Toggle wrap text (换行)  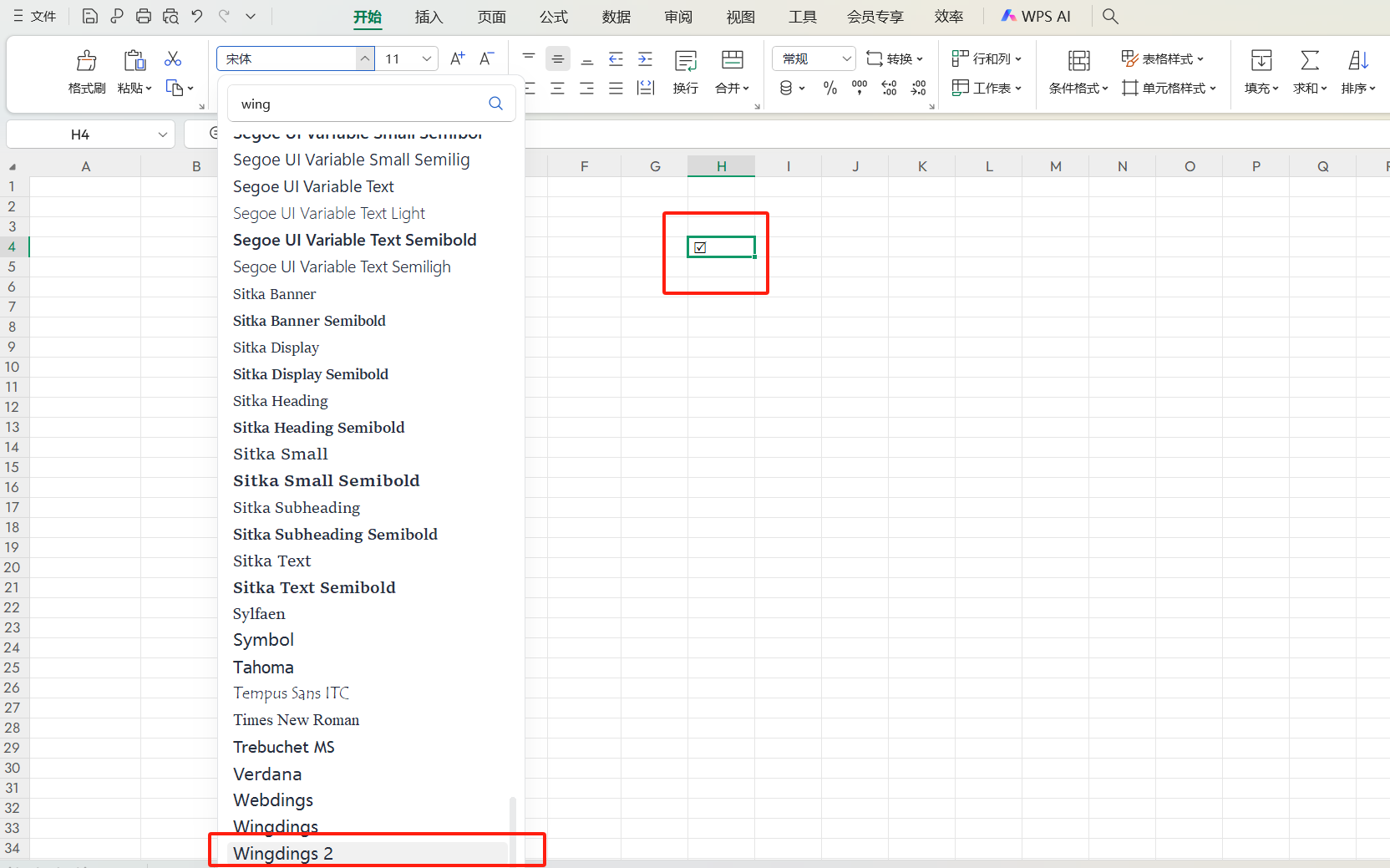[686, 71]
